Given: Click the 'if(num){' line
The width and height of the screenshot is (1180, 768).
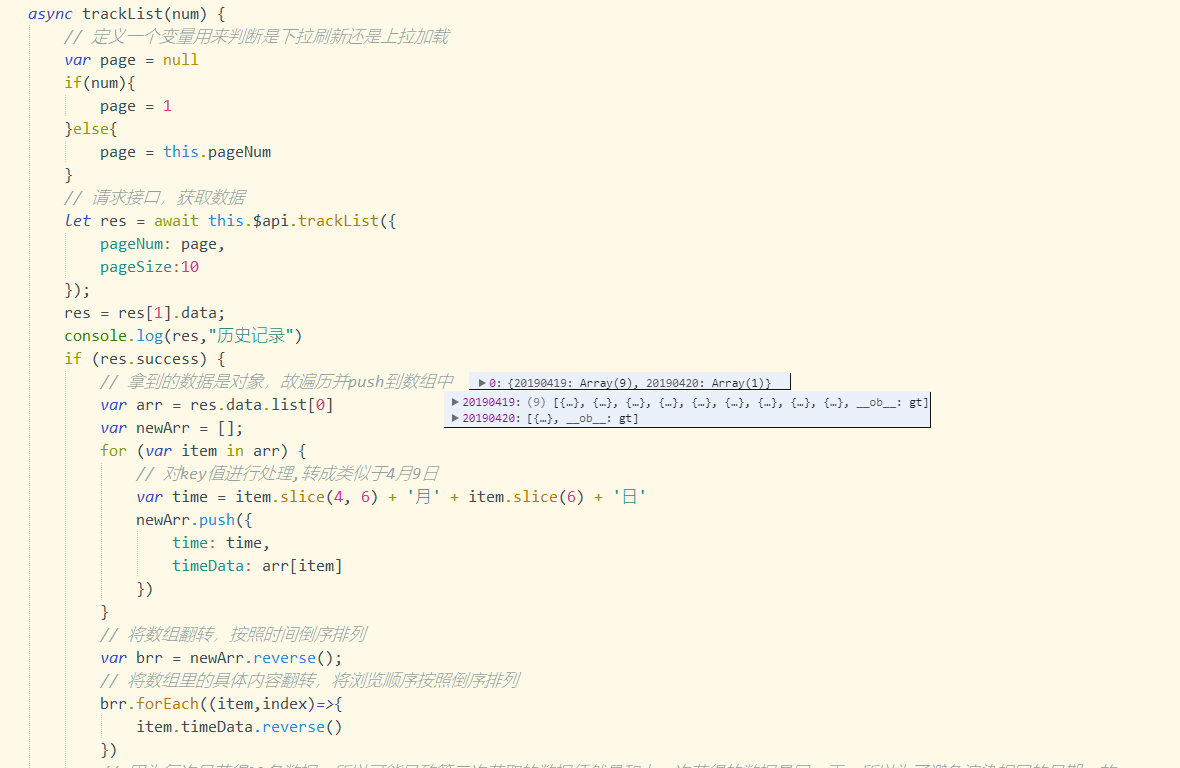Looking at the screenshot, I should pos(100,83).
